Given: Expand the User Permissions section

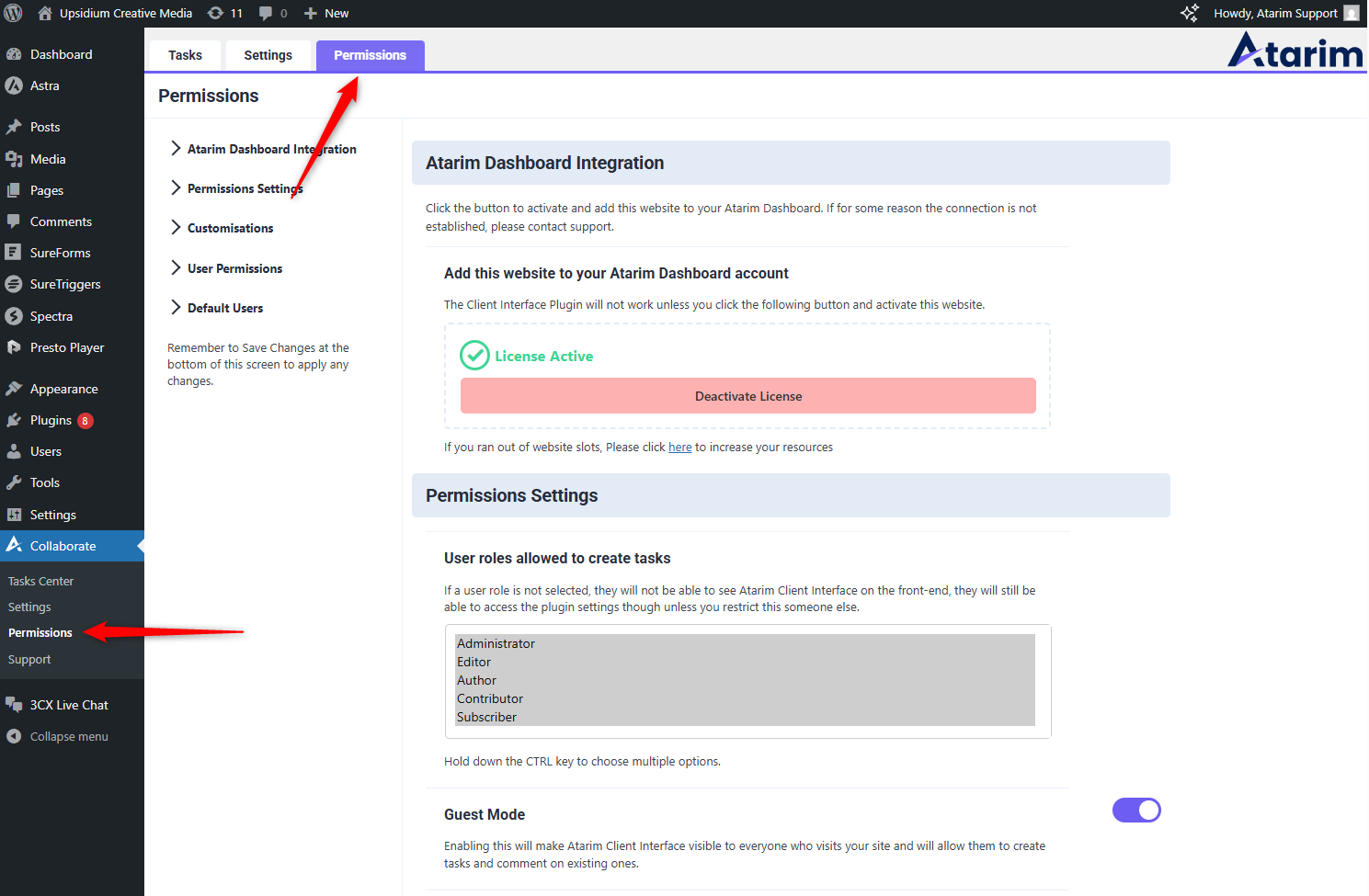Looking at the screenshot, I should point(234,268).
